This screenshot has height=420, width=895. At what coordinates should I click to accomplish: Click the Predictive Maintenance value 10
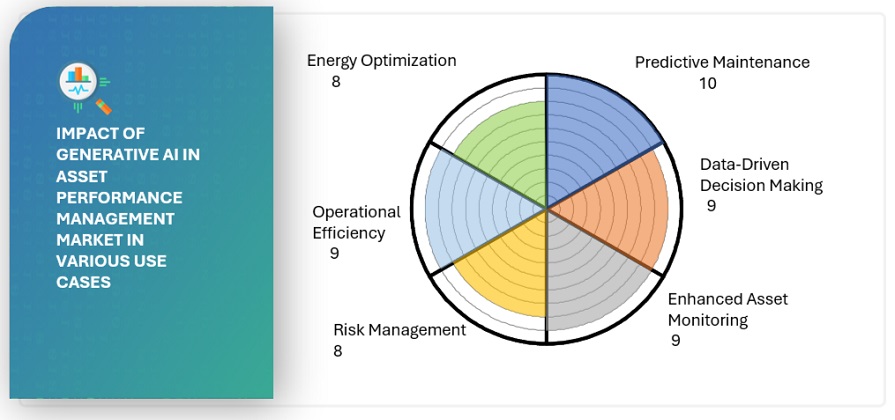[x=707, y=83]
